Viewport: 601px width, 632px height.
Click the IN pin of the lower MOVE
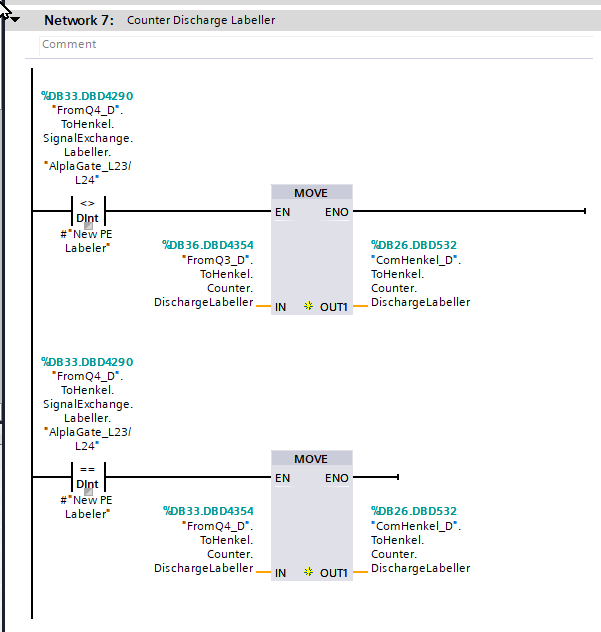tap(281, 573)
